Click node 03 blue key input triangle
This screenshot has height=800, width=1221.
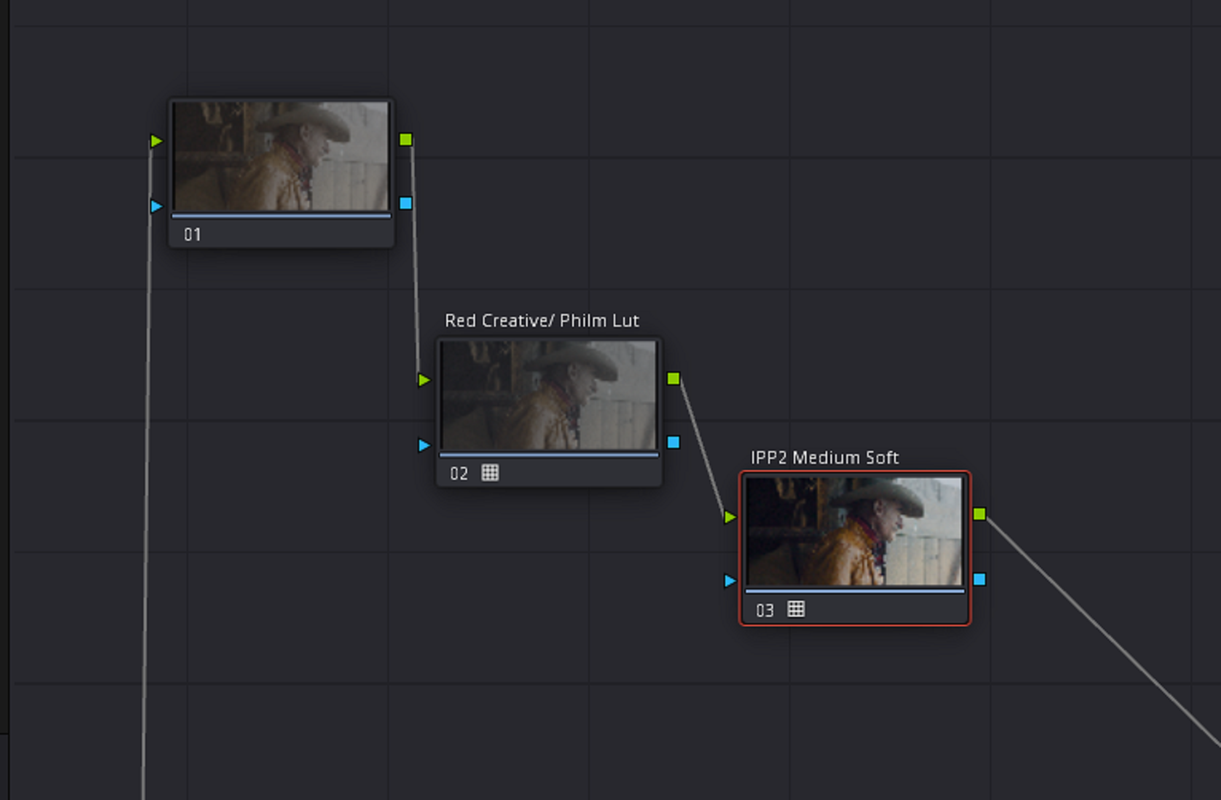coord(730,580)
